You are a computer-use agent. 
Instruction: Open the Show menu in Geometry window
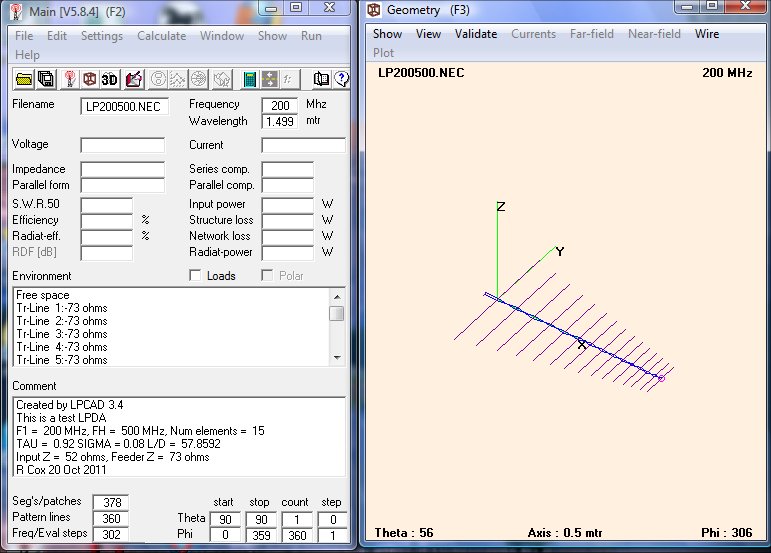click(x=387, y=34)
